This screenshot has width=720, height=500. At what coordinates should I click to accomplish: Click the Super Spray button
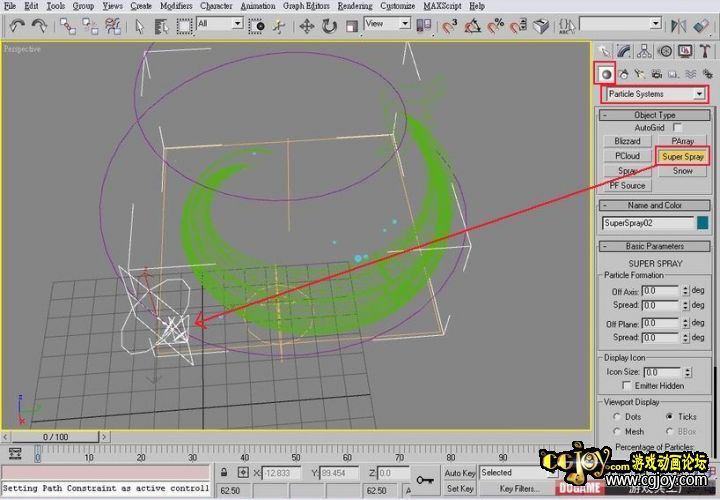[x=683, y=157]
